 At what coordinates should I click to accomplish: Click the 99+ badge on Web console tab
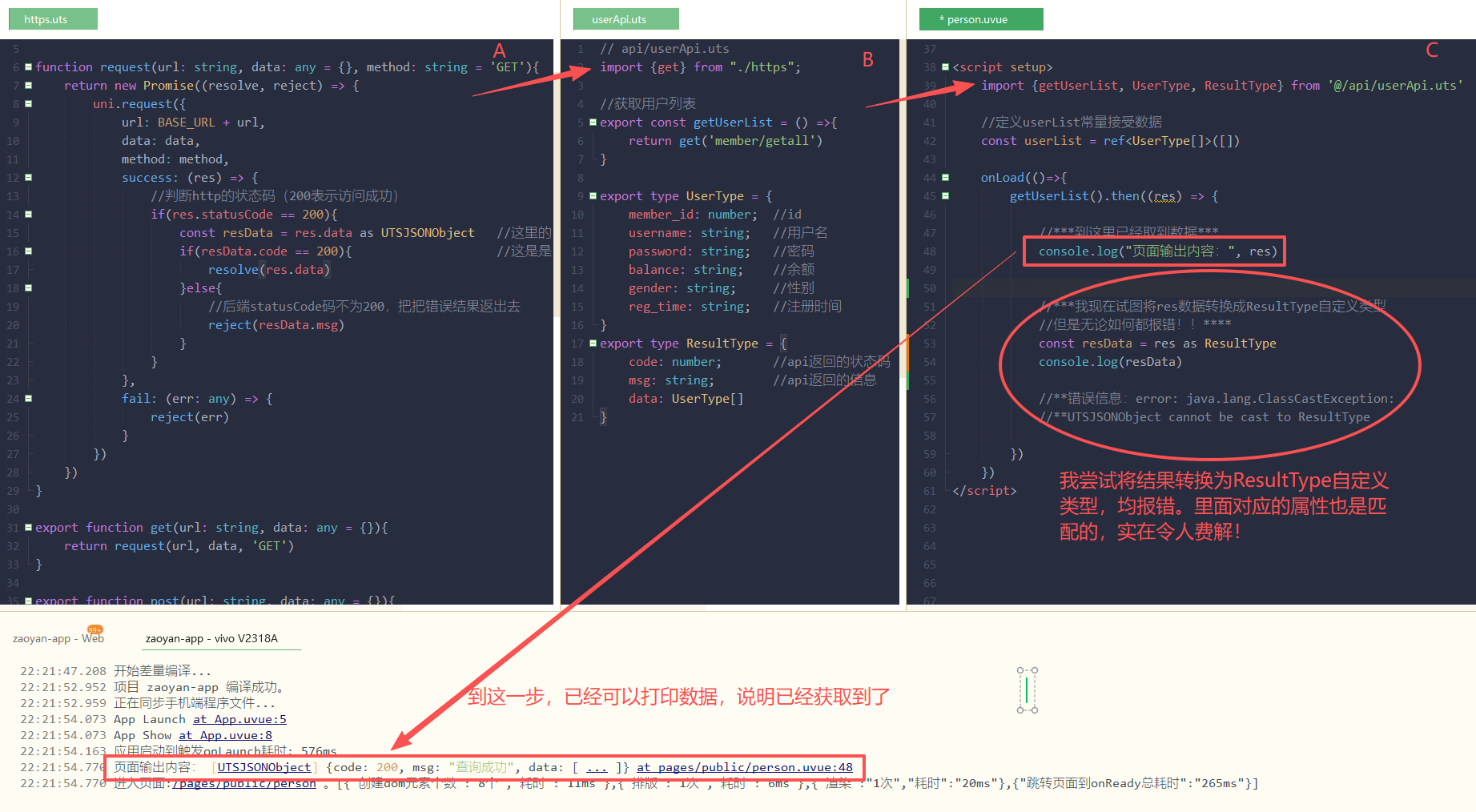point(95,629)
